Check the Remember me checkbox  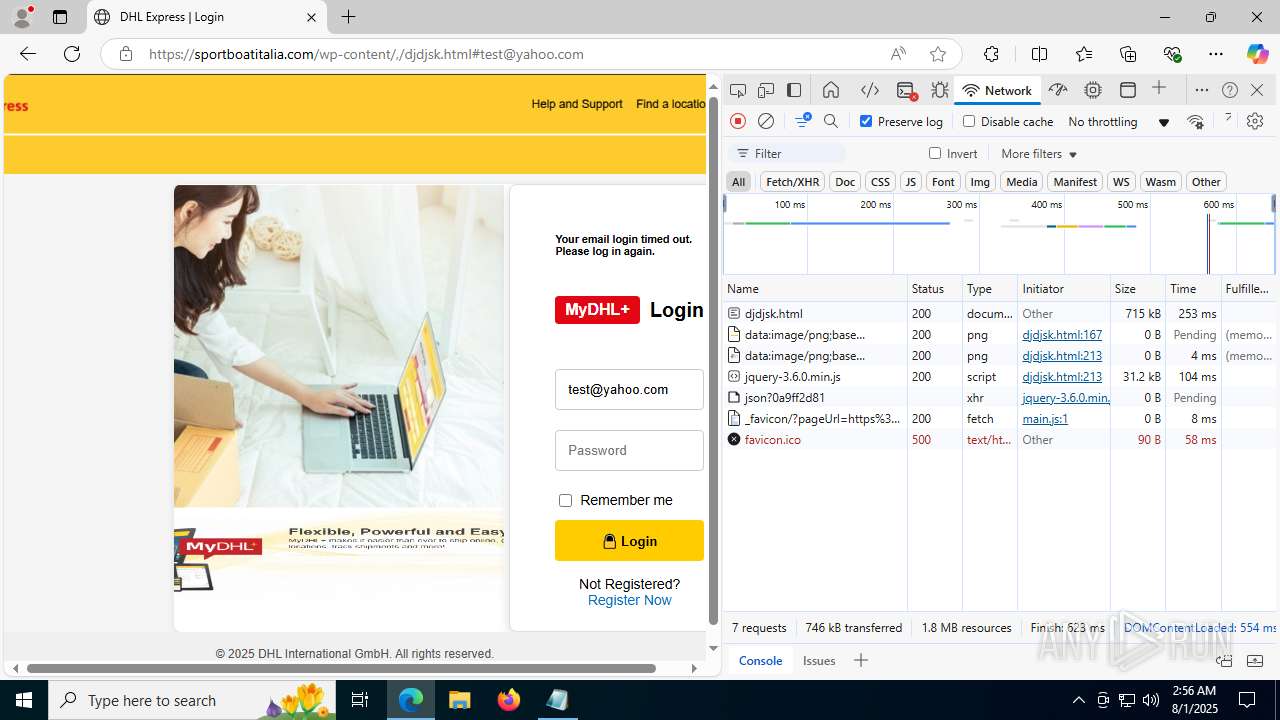[565, 500]
